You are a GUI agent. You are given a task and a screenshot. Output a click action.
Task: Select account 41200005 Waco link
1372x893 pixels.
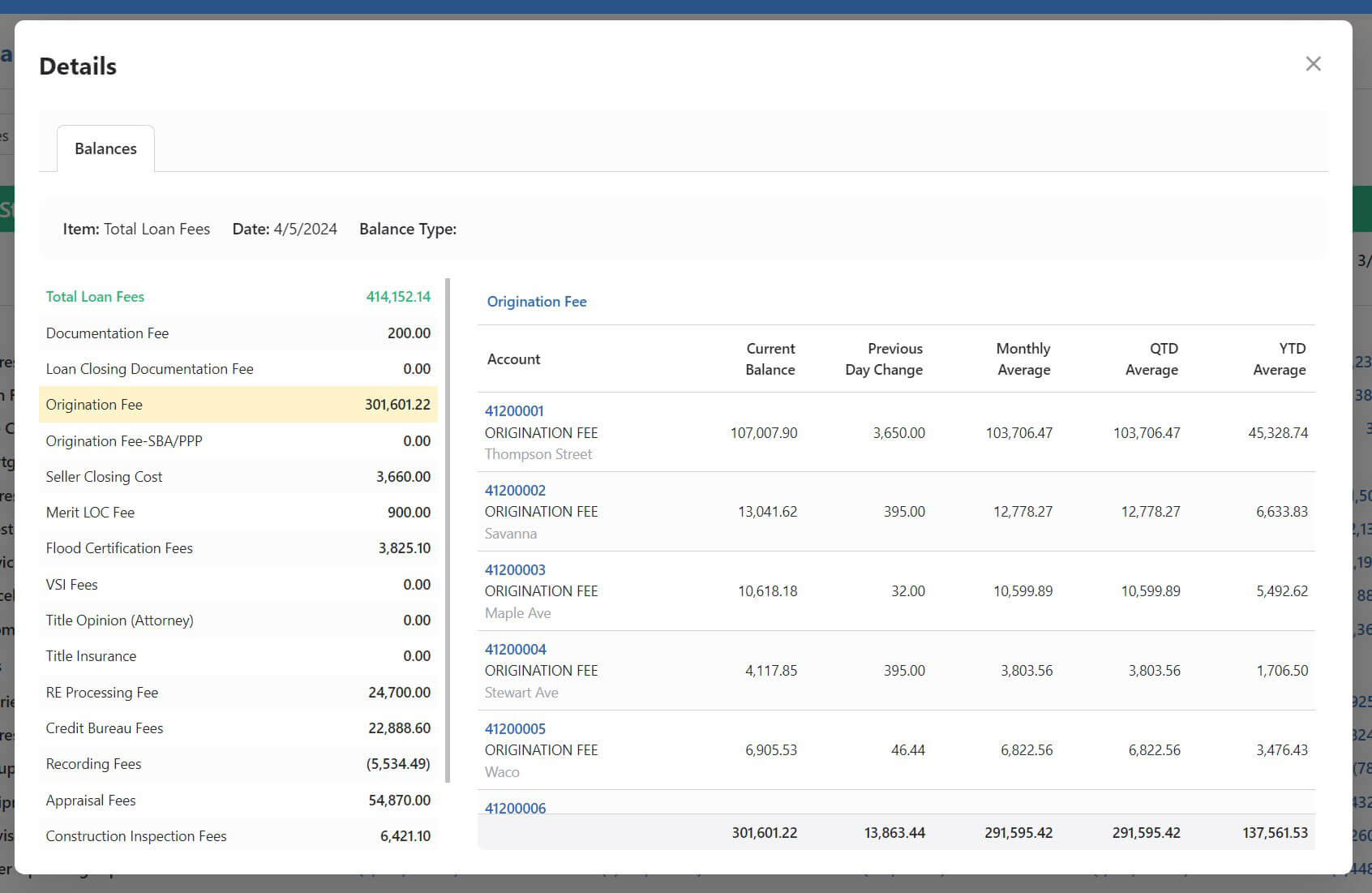(515, 729)
